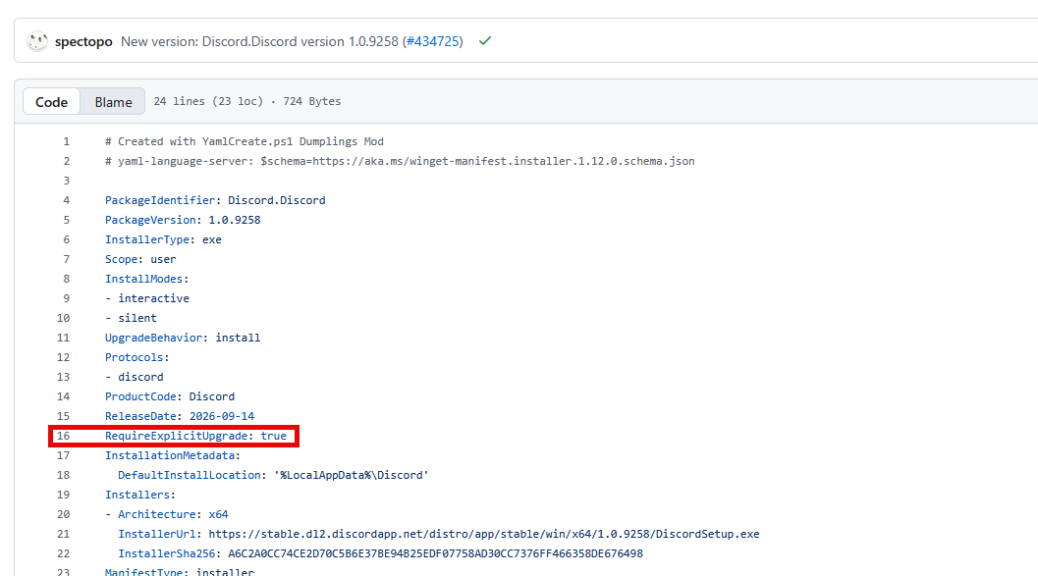Click 'InstallerType' key
The image size is (1038, 576).
click(x=147, y=240)
